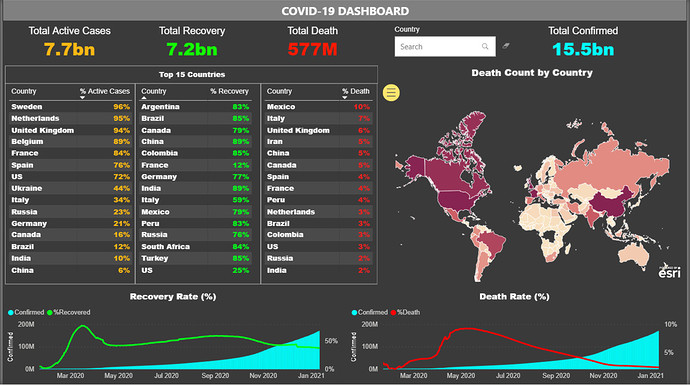
Task: Sort by % Recovery column header
Action: point(229,91)
